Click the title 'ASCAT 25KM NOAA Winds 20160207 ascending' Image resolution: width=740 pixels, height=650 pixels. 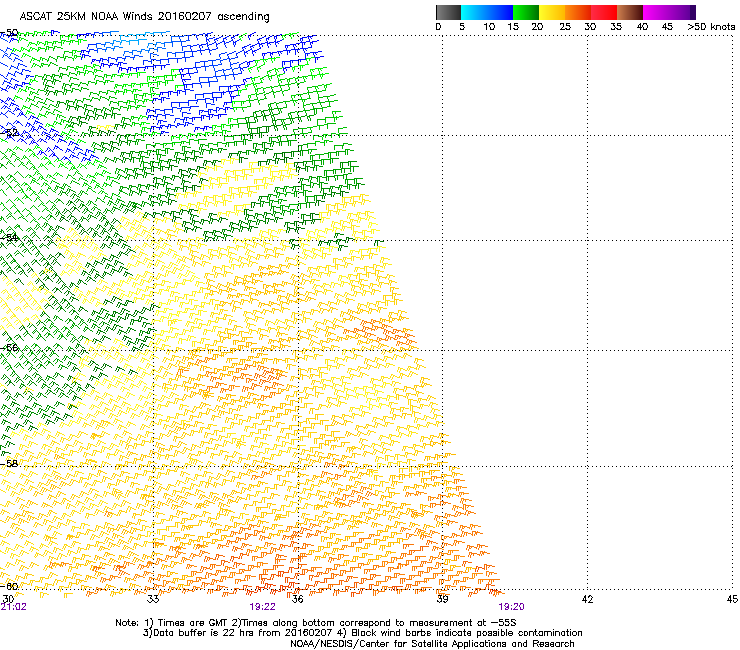pyautogui.click(x=144, y=17)
